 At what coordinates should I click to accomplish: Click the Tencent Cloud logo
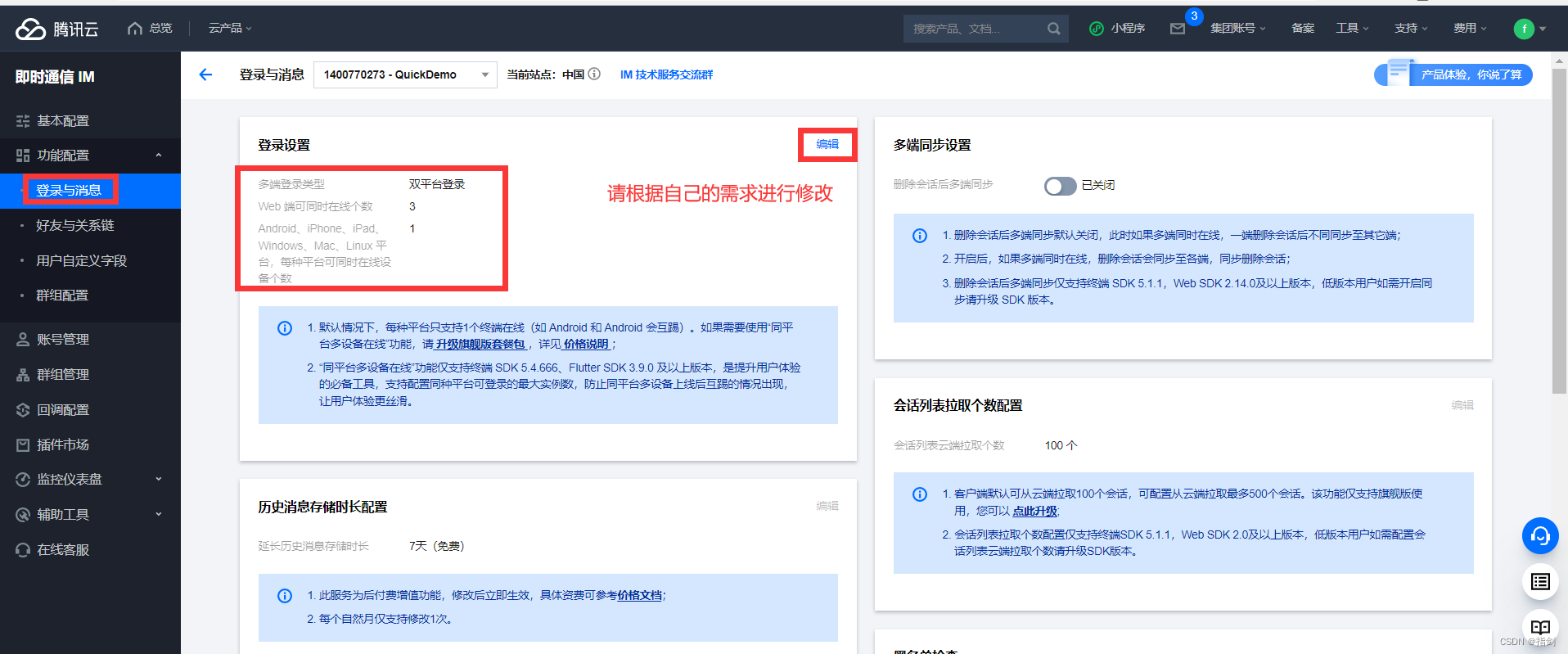(56, 29)
